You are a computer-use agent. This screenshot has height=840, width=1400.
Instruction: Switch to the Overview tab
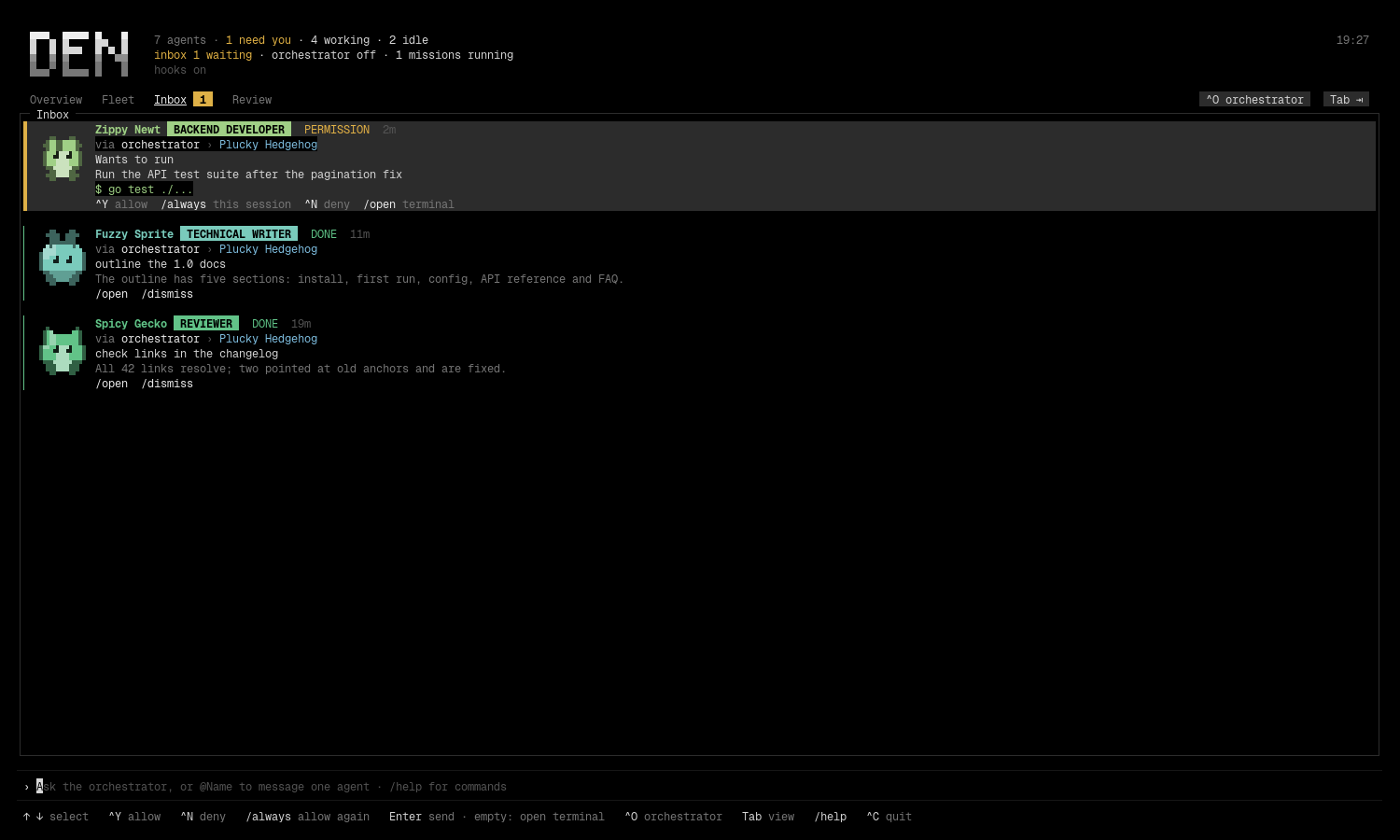click(56, 100)
